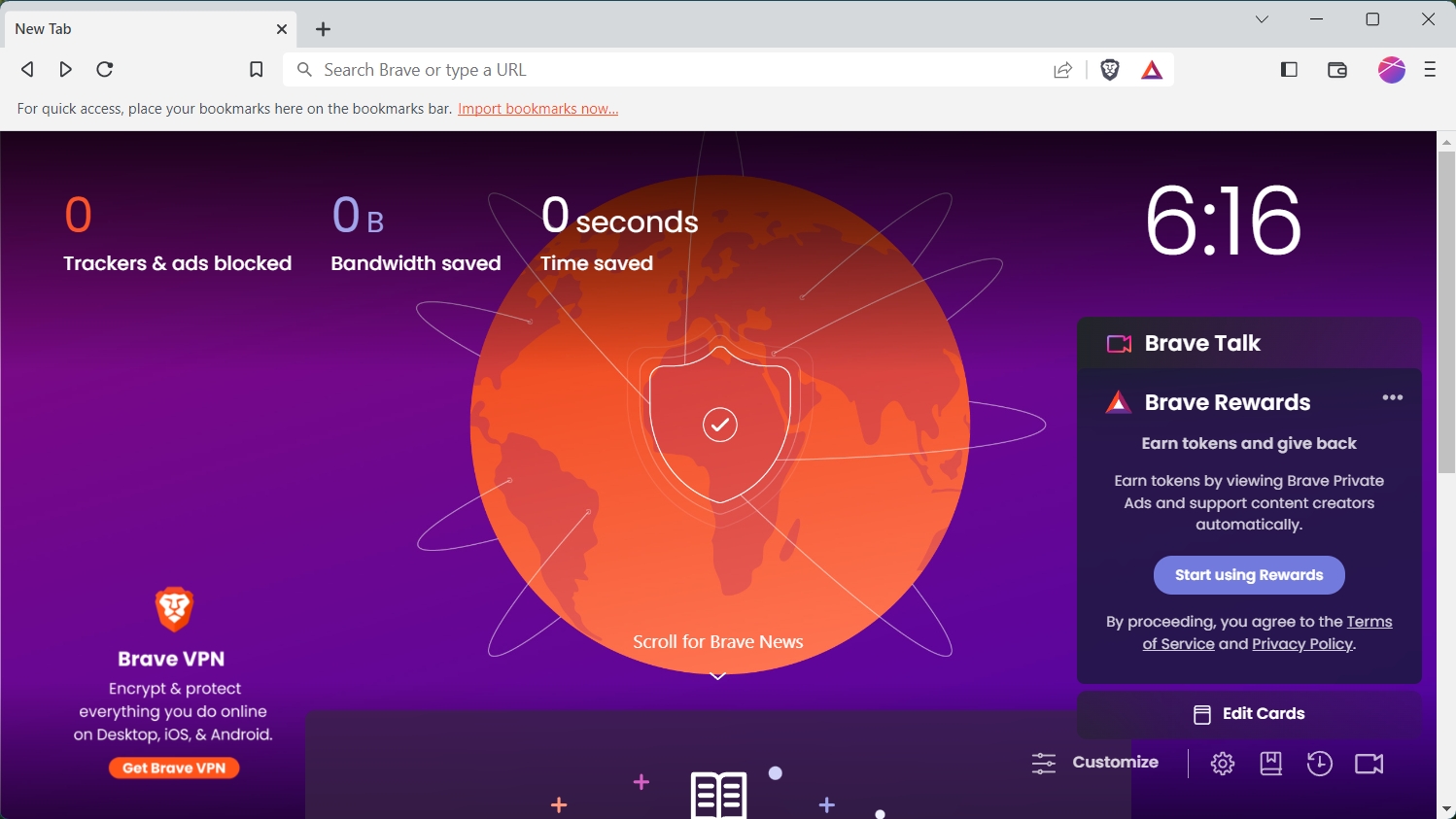1456x819 pixels.
Task: Open the profile avatar icon
Action: pos(1392,70)
